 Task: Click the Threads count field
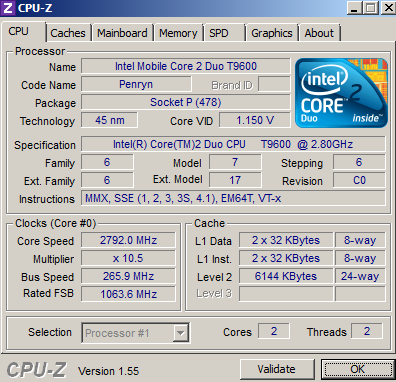tap(367, 331)
